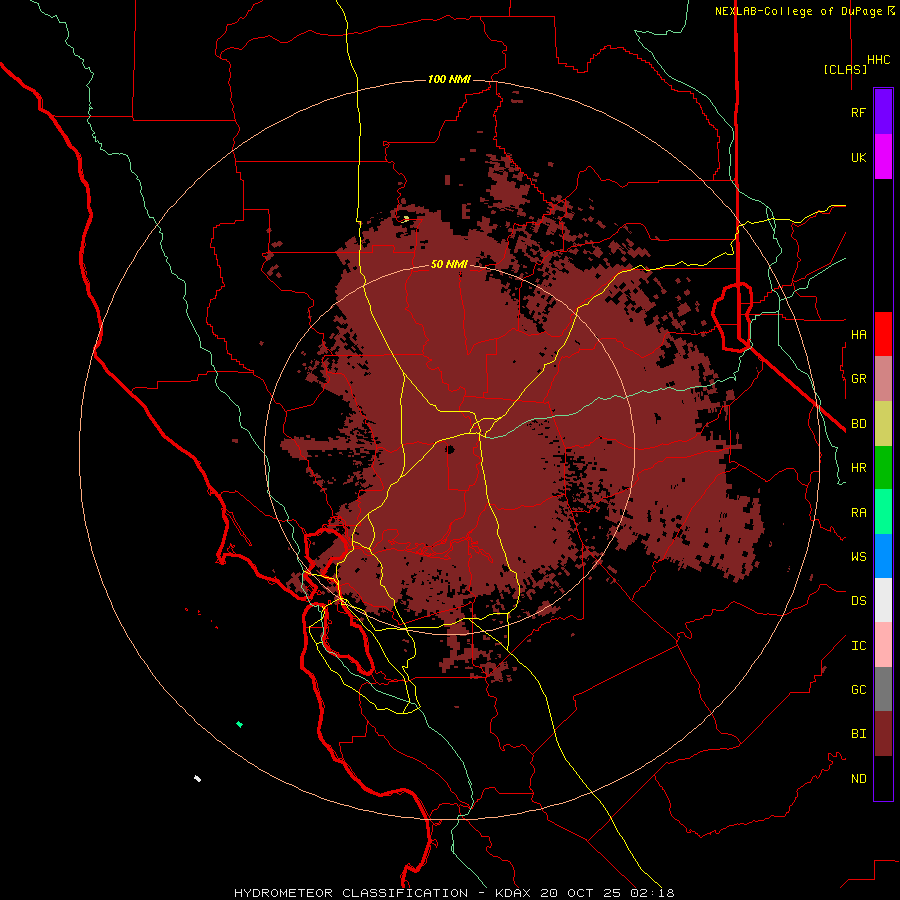Pick the RA light green swatch
Screen dimensions: 900x900
click(883, 512)
